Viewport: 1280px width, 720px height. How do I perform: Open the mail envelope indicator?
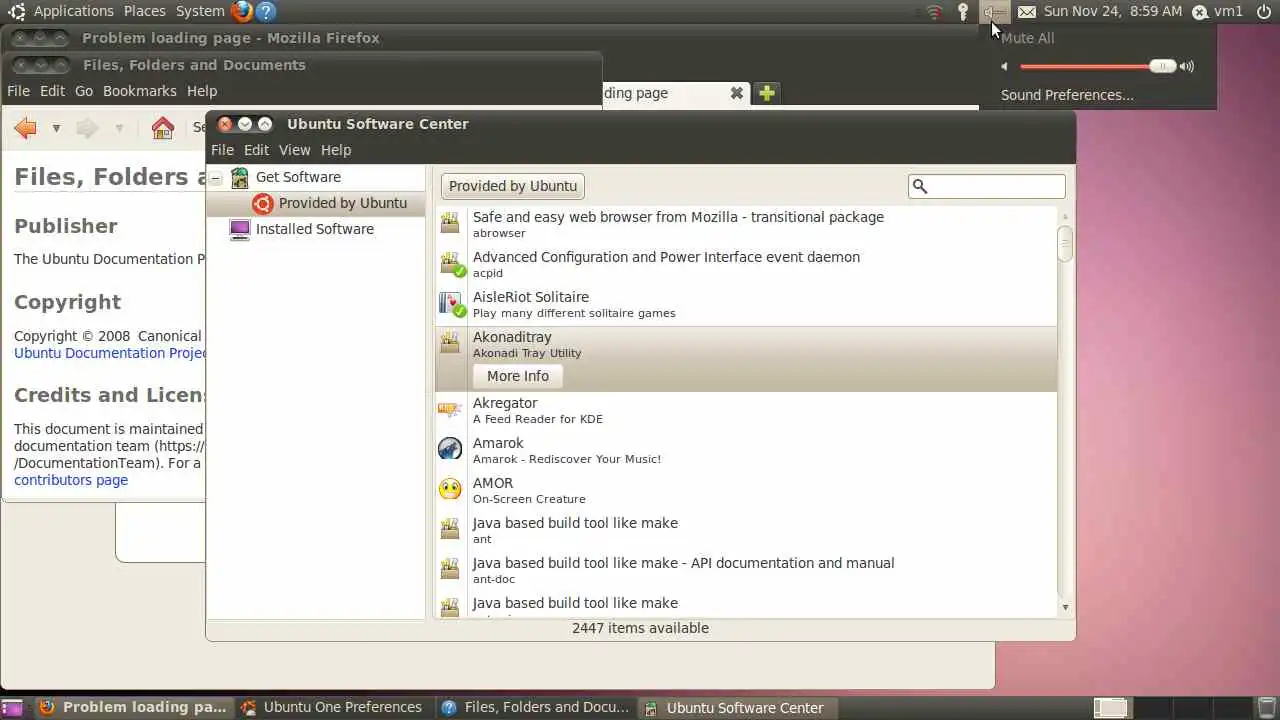[x=1027, y=12]
